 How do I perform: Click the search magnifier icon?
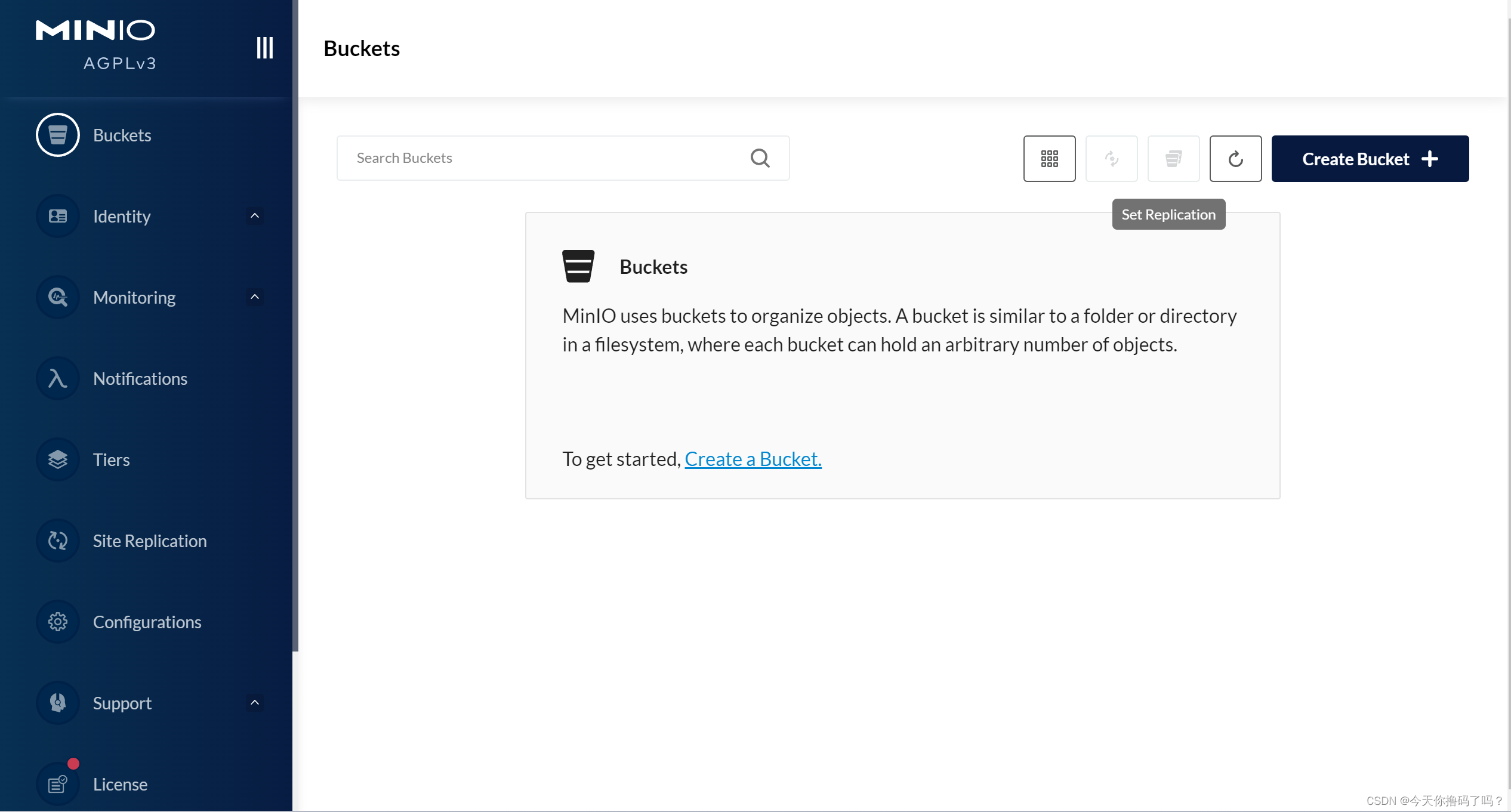(x=760, y=158)
